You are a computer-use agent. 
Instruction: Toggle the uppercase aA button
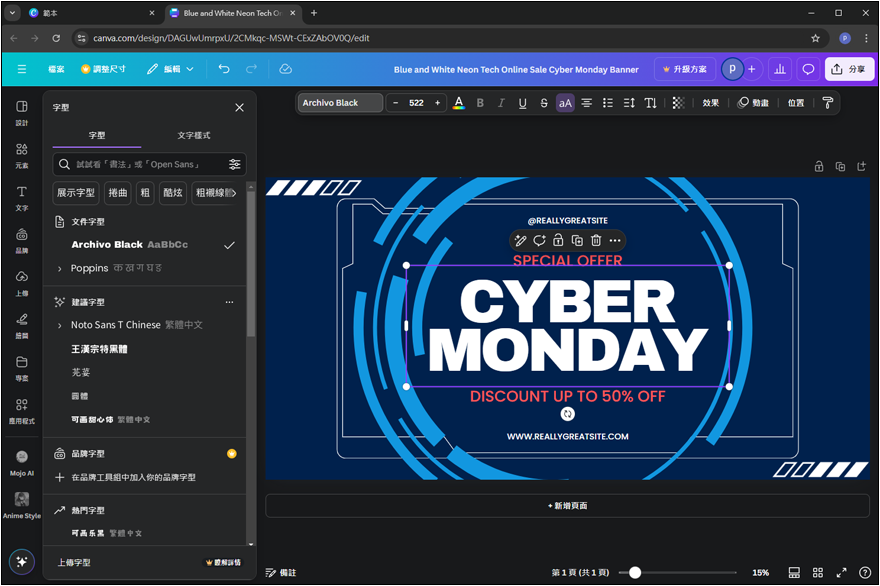565,103
